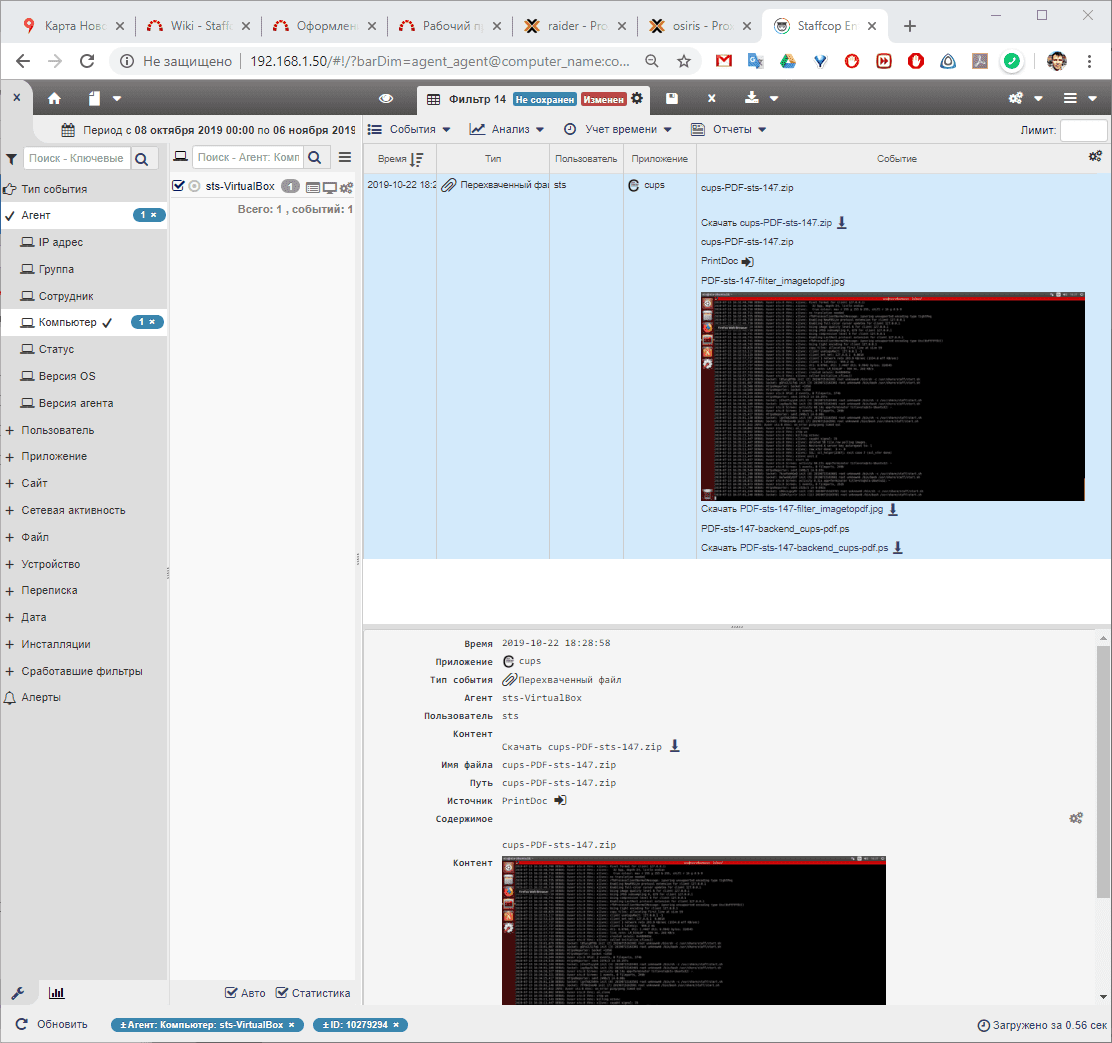Image resolution: width=1112 pixels, height=1043 pixels.
Task: Toggle the Статистика checkbox
Action: pyautogui.click(x=282, y=993)
